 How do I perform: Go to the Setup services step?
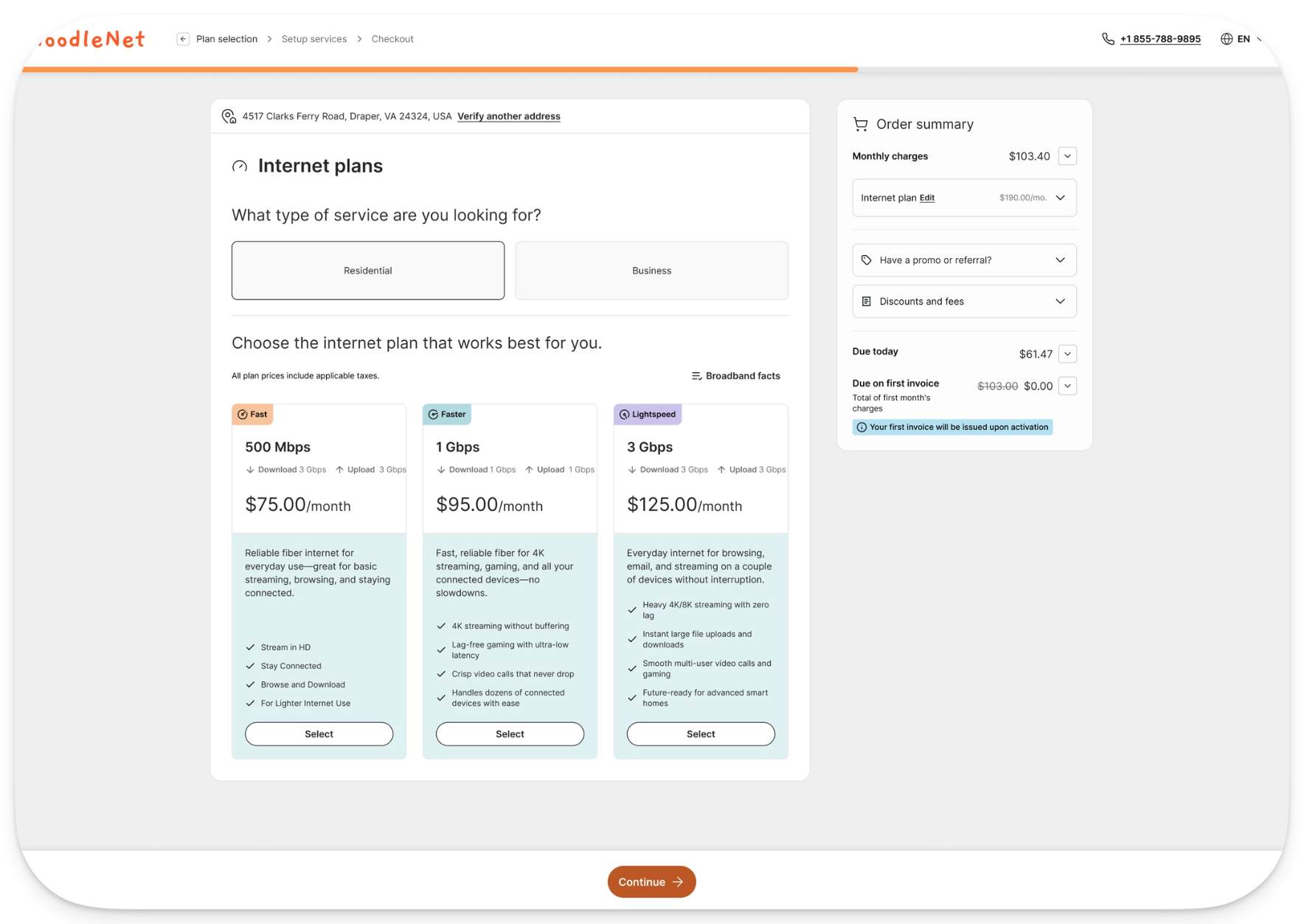pyautogui.click(x=314, y=39)
